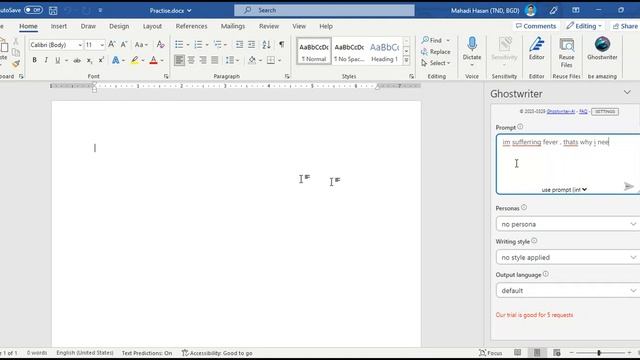Apply Normal style
This screenshot has width=640, height=360.
pos(313,51)
